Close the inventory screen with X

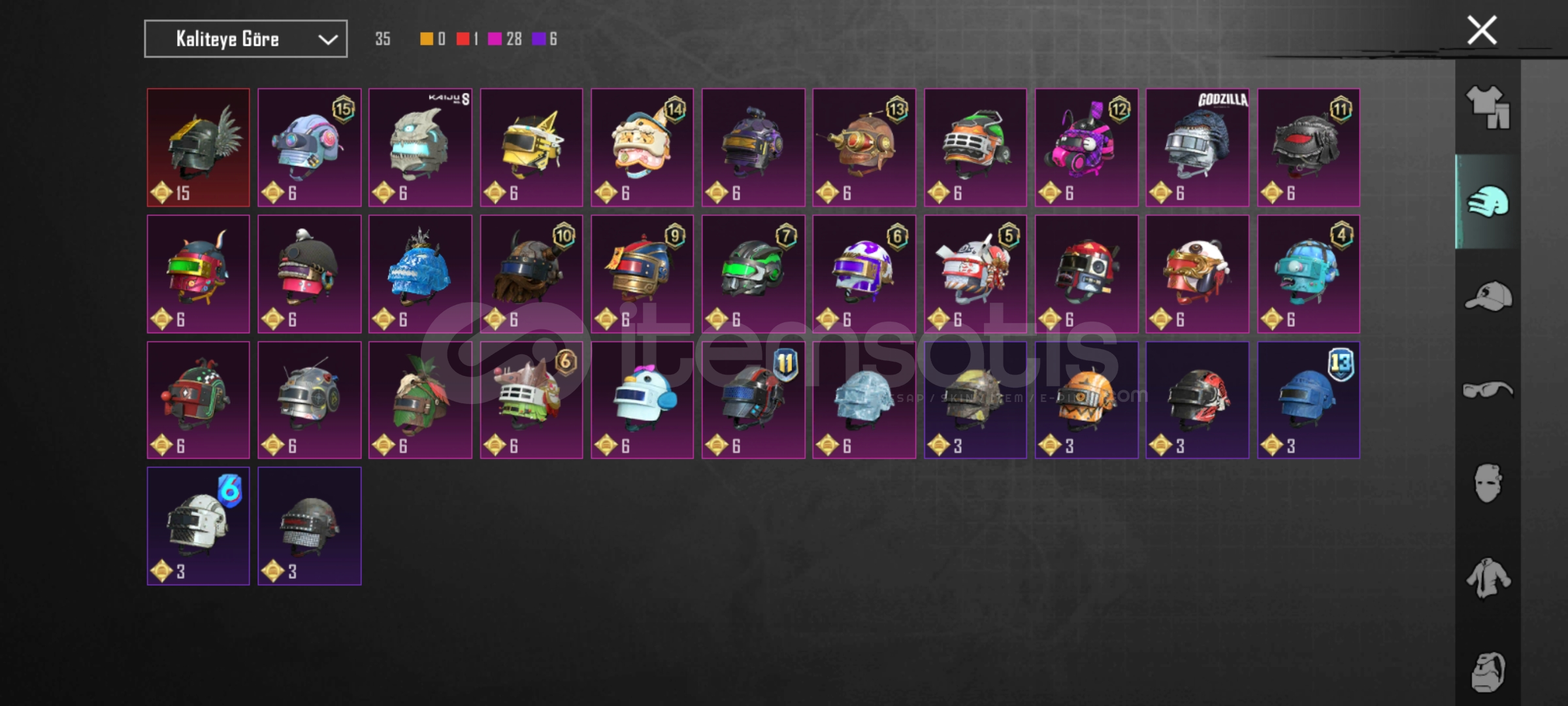1482,30
